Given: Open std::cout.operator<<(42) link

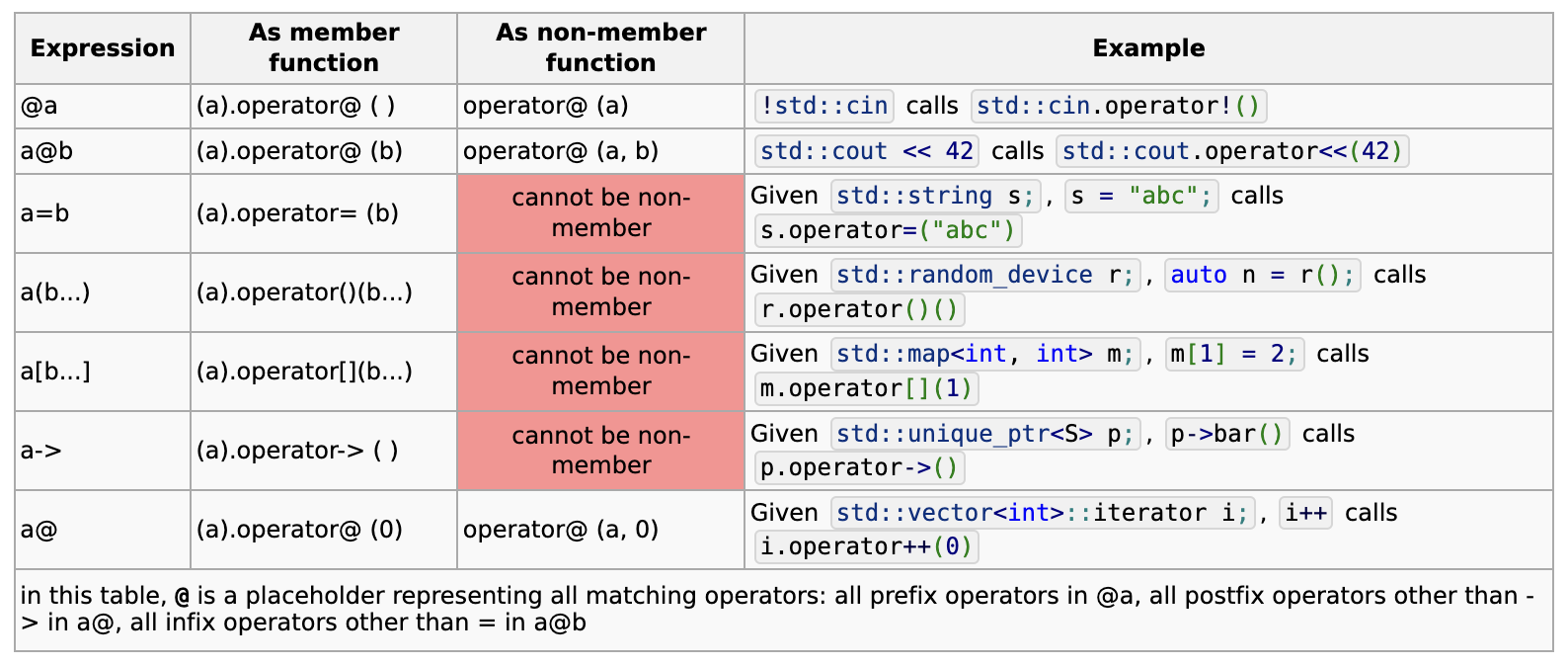Looking at the screenshot, I should [1232, 151].
